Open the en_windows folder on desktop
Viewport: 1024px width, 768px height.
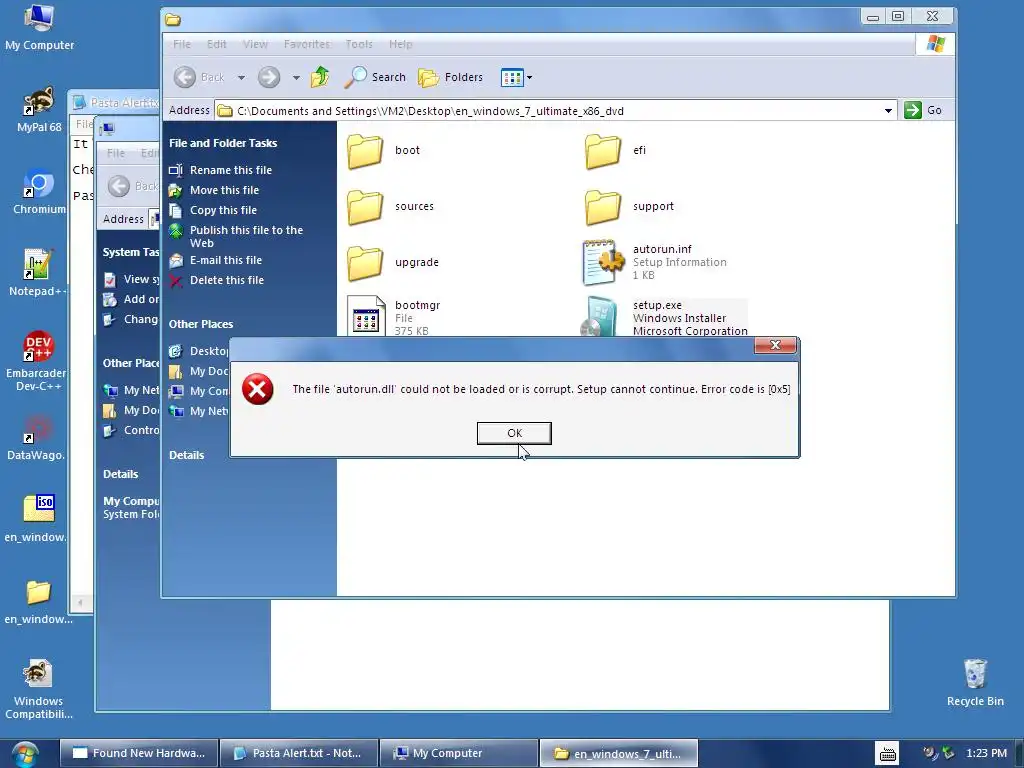click(x=38, y=601)
